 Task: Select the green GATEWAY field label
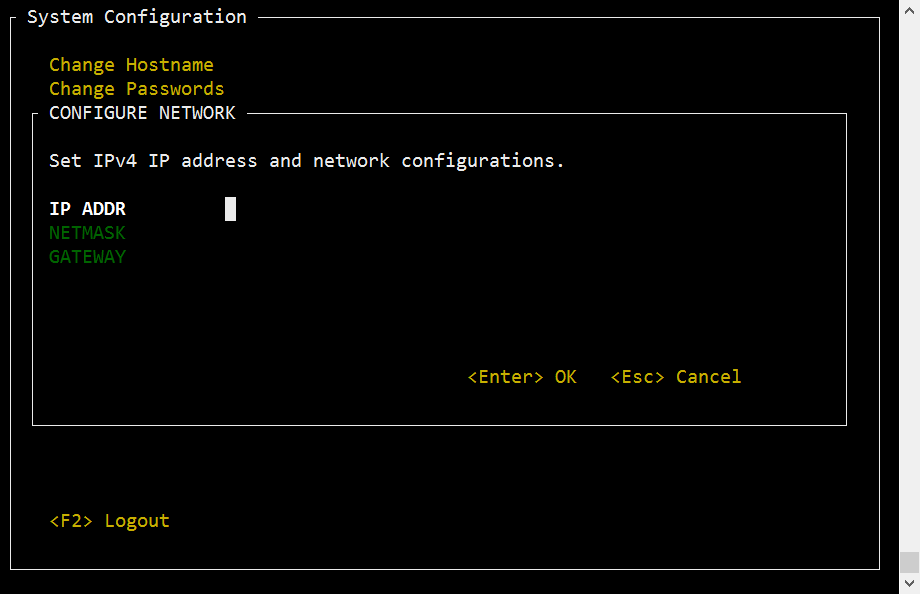pos(87,257)
